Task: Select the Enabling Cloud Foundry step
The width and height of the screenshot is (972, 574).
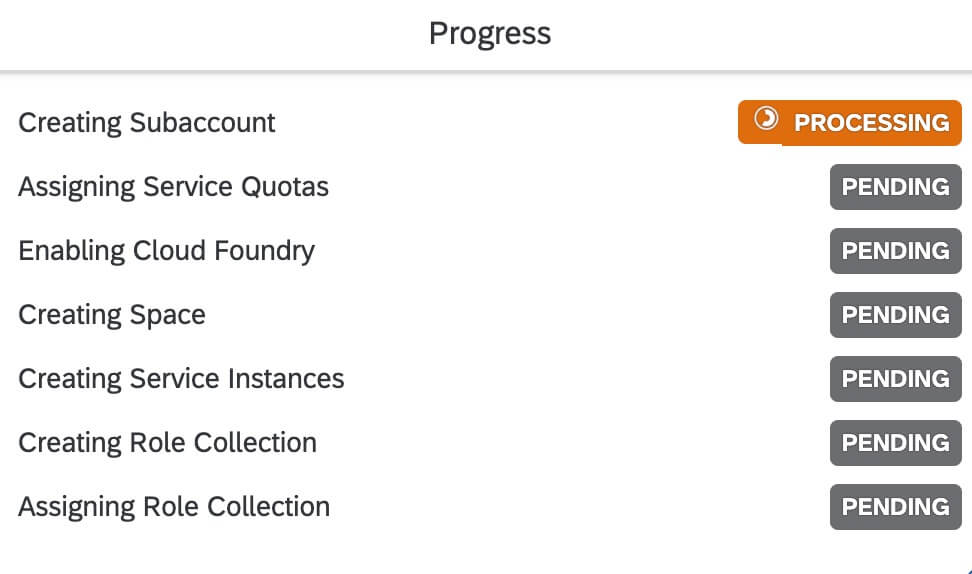Action: click(x=167, y=251)
